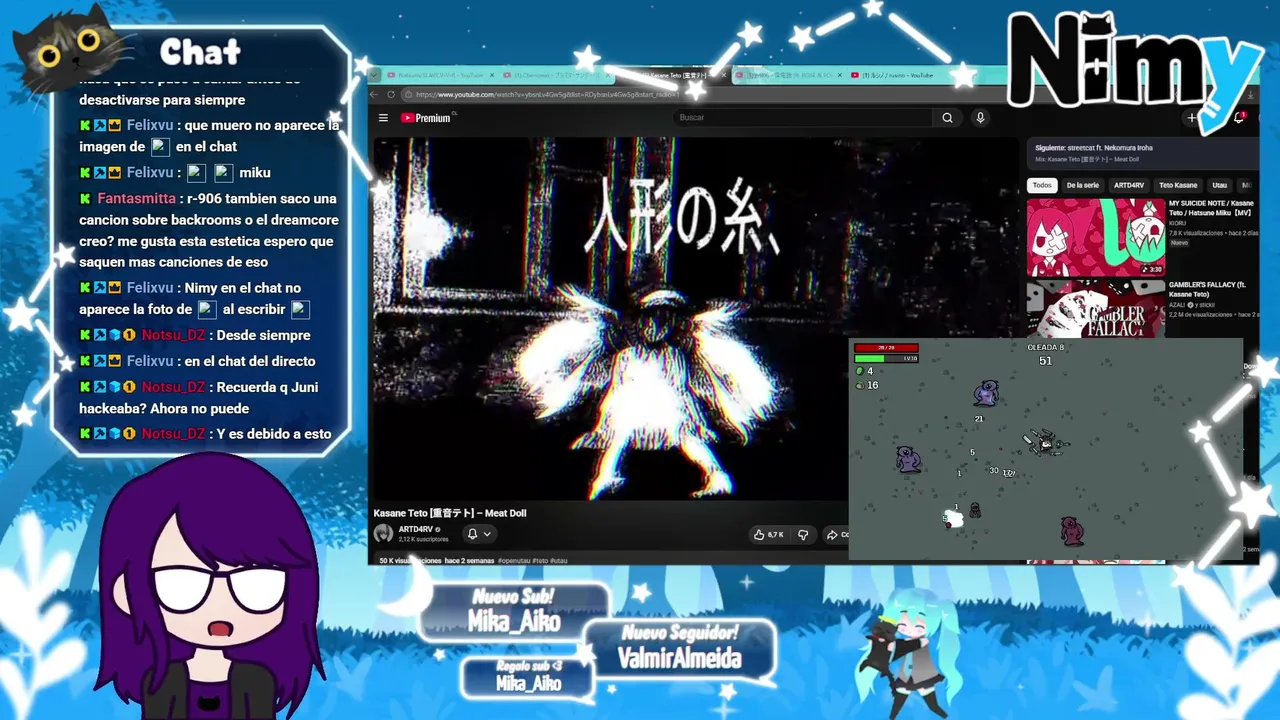
Task: Open the subscription notification bell dropdown
Action: point(478,534)
